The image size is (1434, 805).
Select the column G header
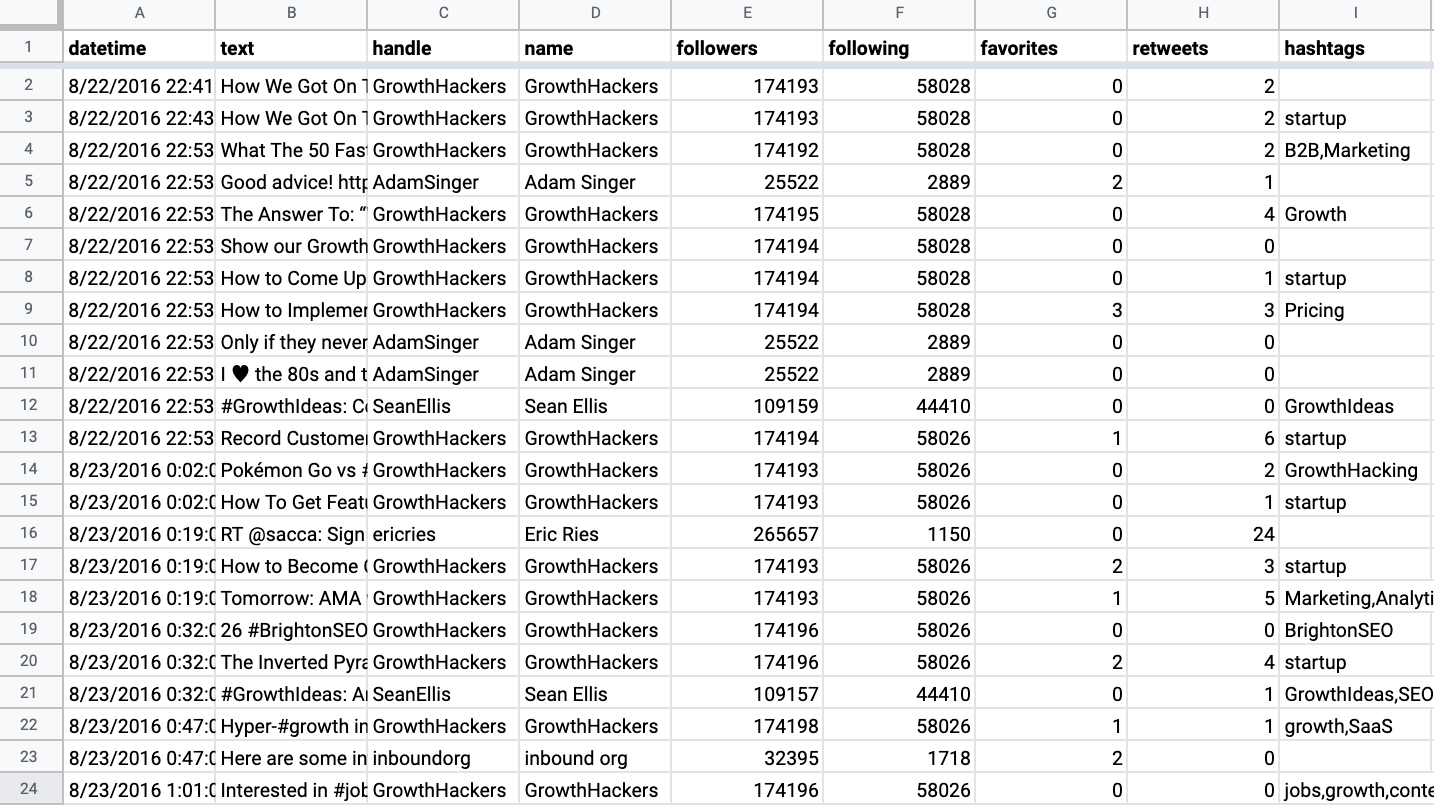tap(1051, 13)
